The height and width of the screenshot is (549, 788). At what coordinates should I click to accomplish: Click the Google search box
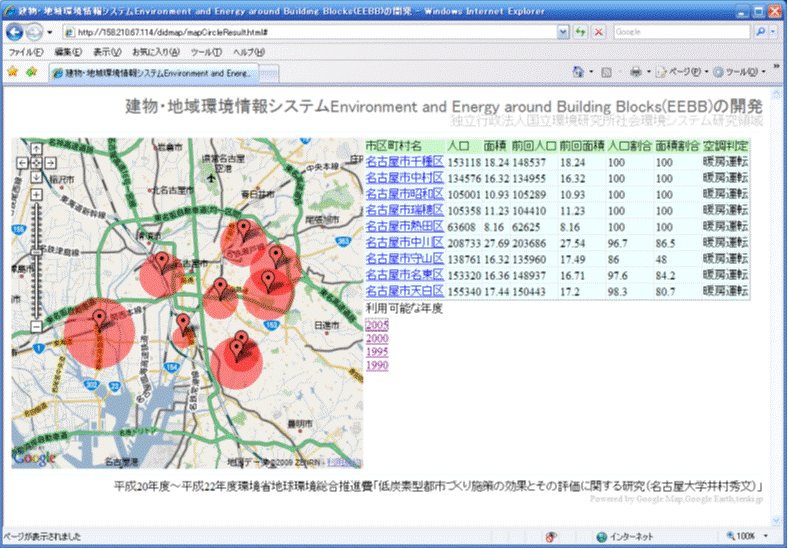[x=681, y=32]
